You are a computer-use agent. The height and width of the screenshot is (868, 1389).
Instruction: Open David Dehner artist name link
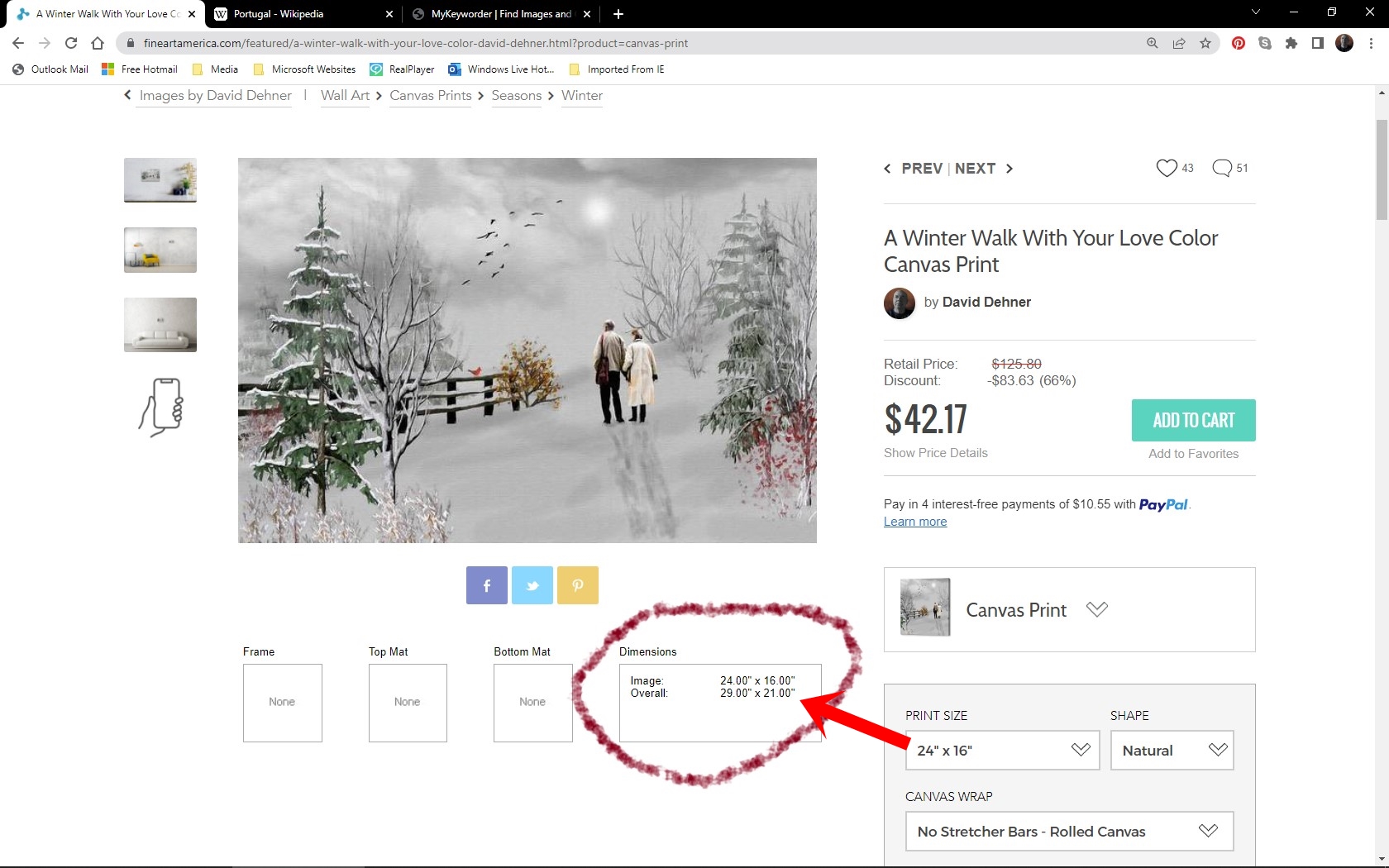tap(986, 303)
